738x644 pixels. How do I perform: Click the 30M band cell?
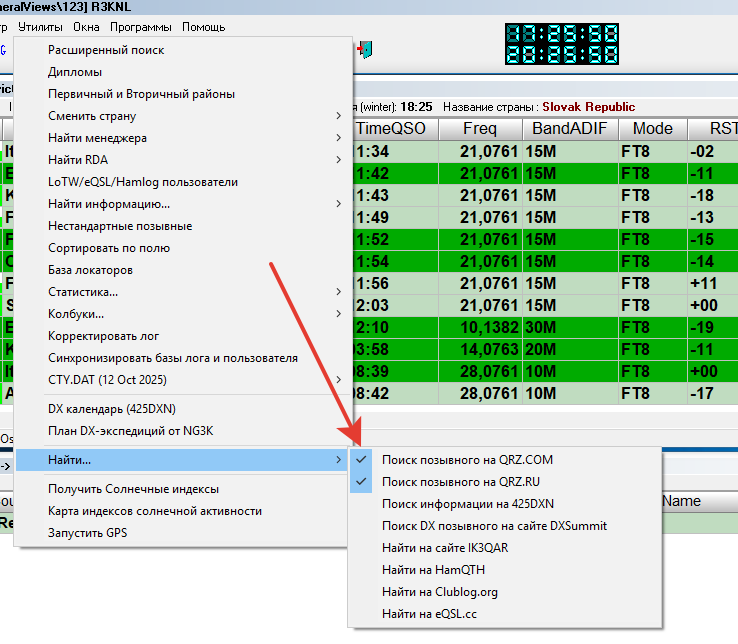point(570,328)
